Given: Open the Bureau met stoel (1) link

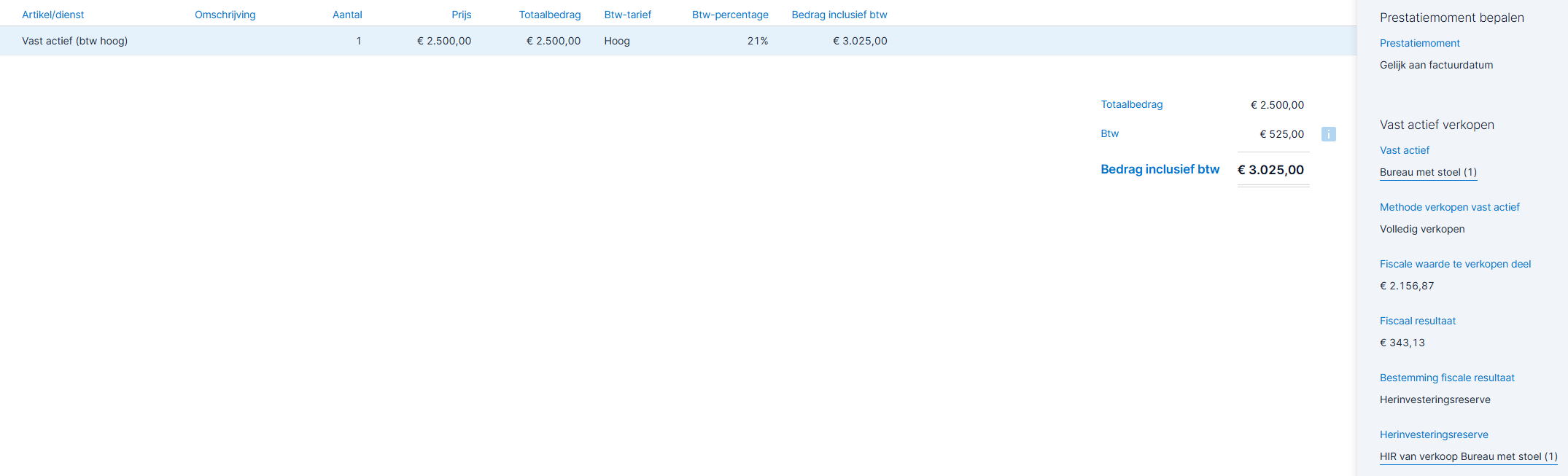Looking at the screenshot, I should pos(1428,172).
